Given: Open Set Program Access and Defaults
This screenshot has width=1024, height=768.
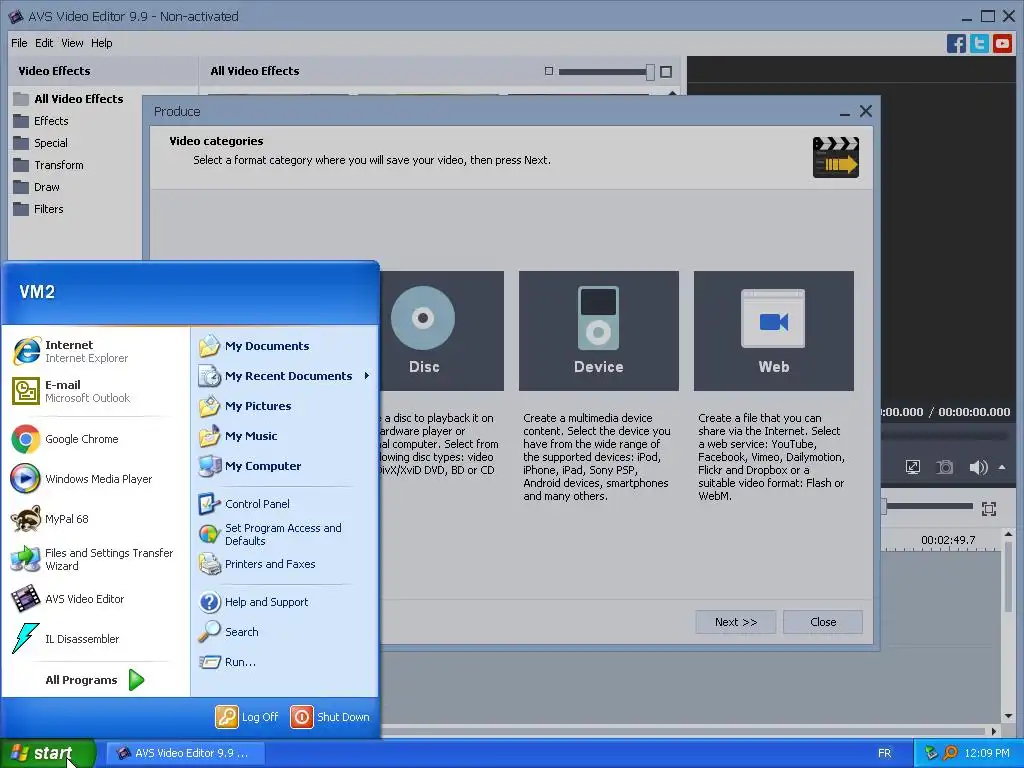Looking at the screenshot, I should point(285,534).
